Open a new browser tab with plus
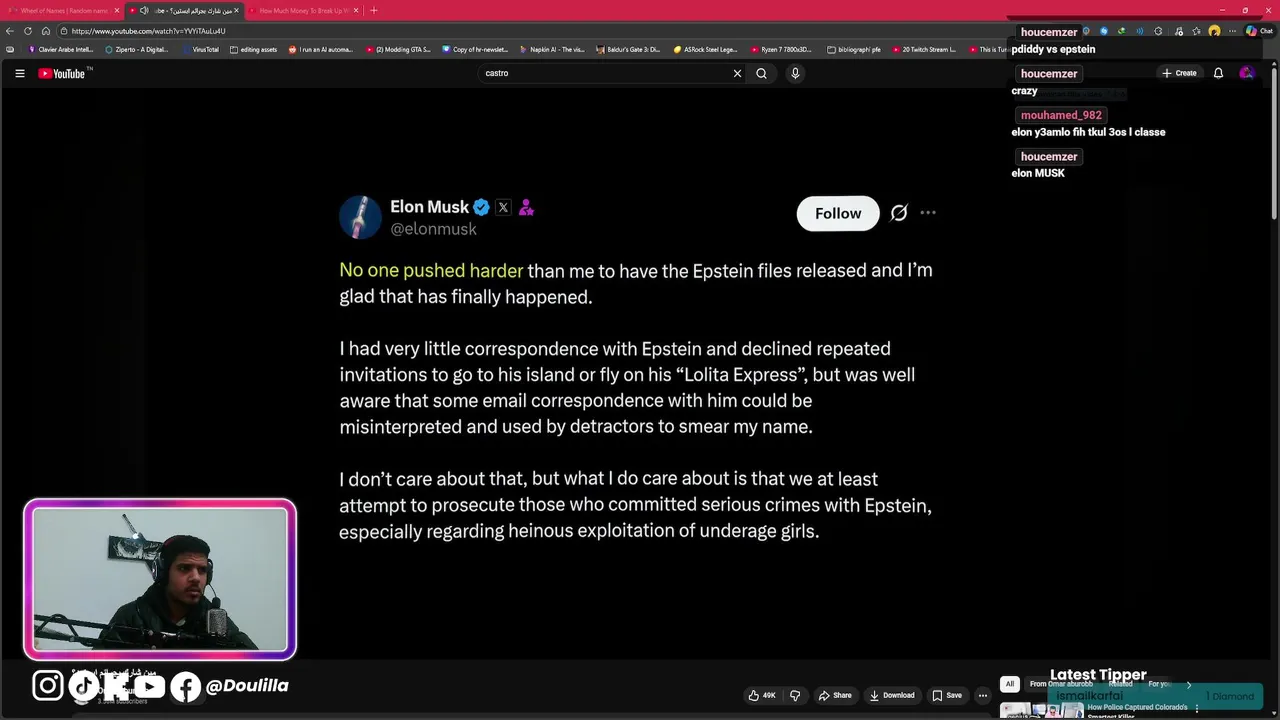The width and height of the screenshot is (1280, 720). pos(373,10)
